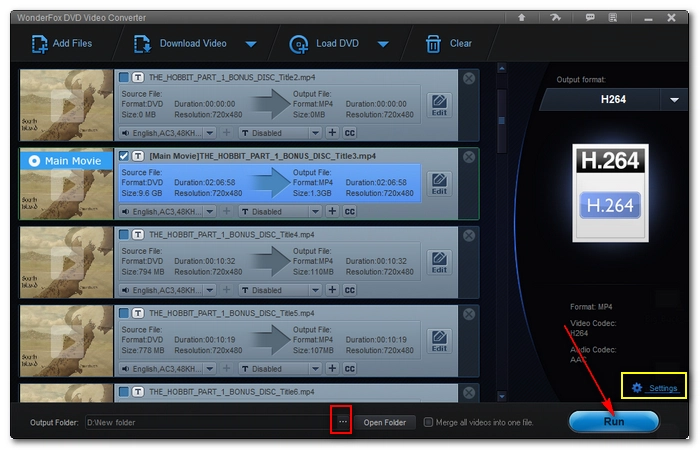The width and height of the screenshot is (700, 450).
Task: Open the H264 output format dropdown
Action: (x=674, y=100)
